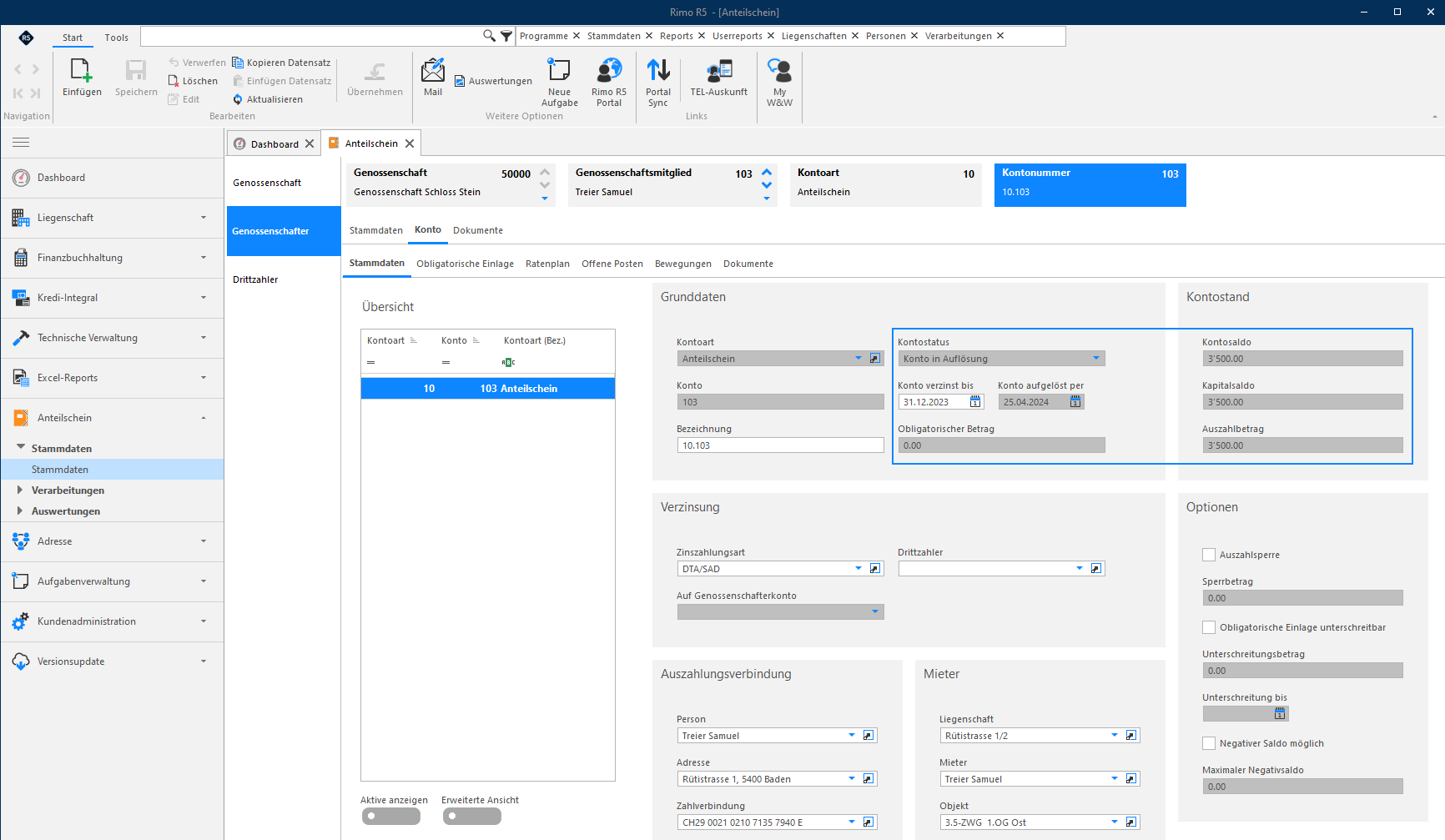The image size is (1445, 840).
Task: Click Kopieren Datensatz
Action: (x=281, y=63)
